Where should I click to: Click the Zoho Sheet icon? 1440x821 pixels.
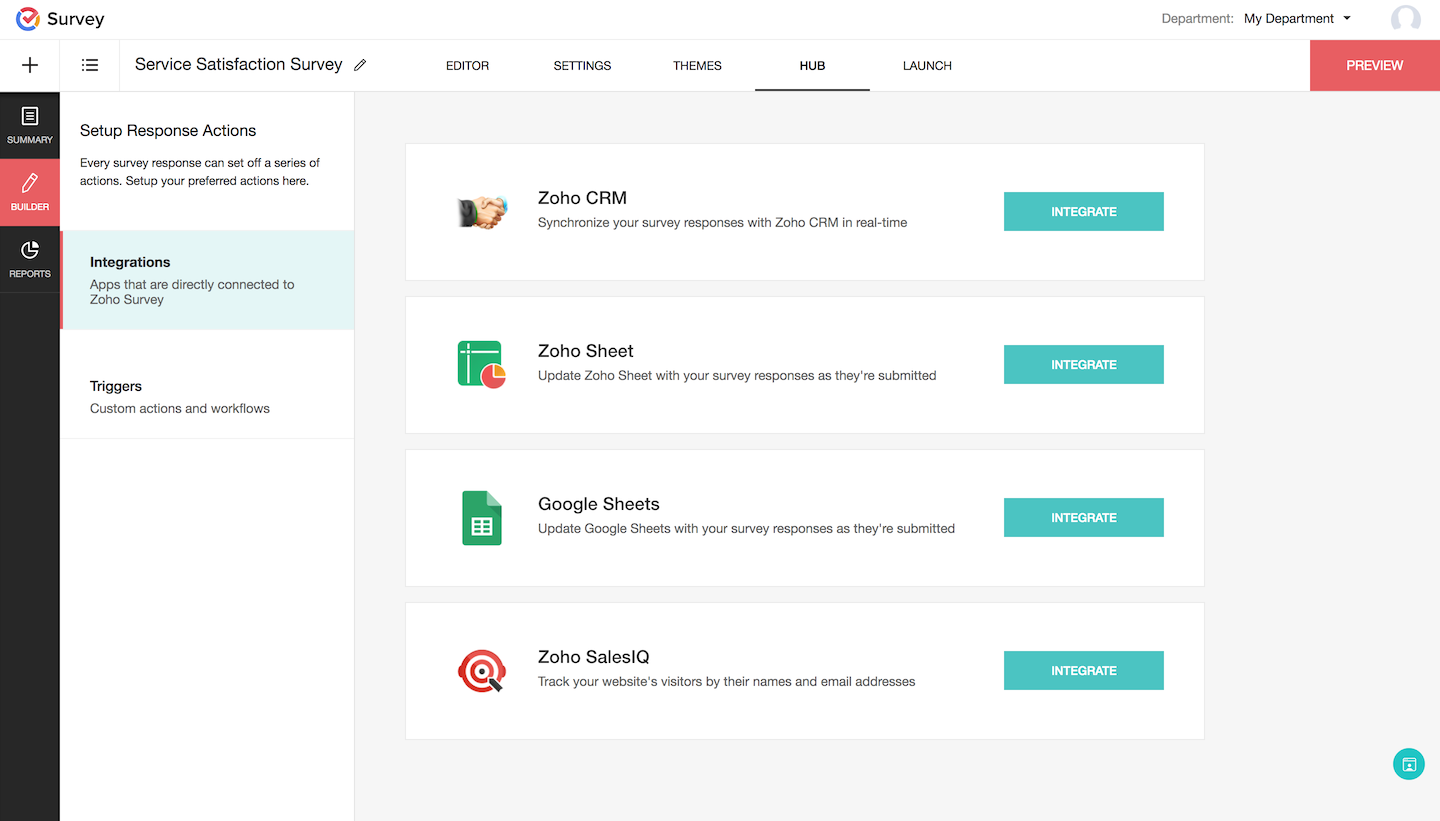click(x=482, y=364)
